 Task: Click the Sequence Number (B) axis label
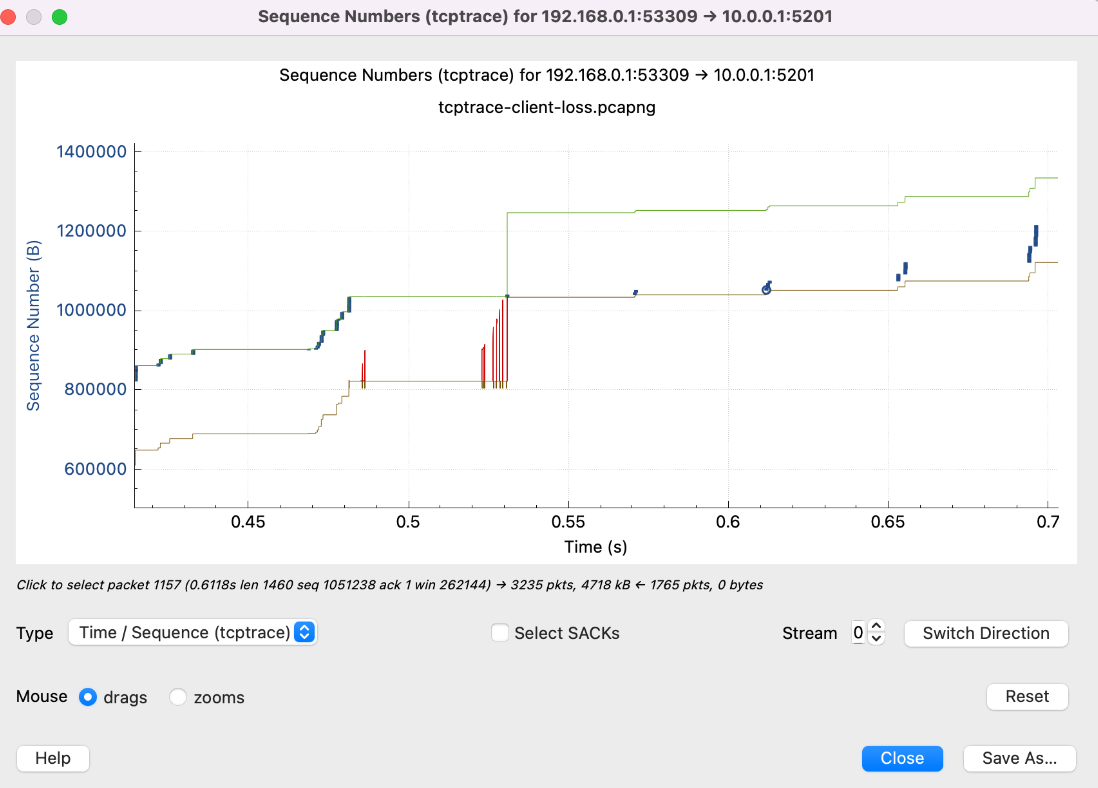(34, 324)
